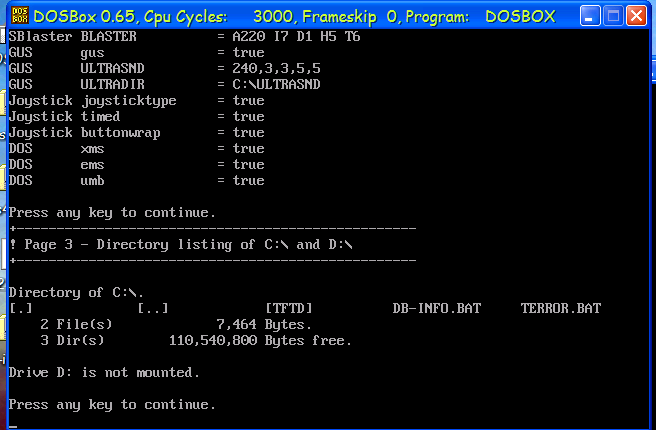Maximize the DOSBox window
Screen dimensions: 656x430
(613, 16)
